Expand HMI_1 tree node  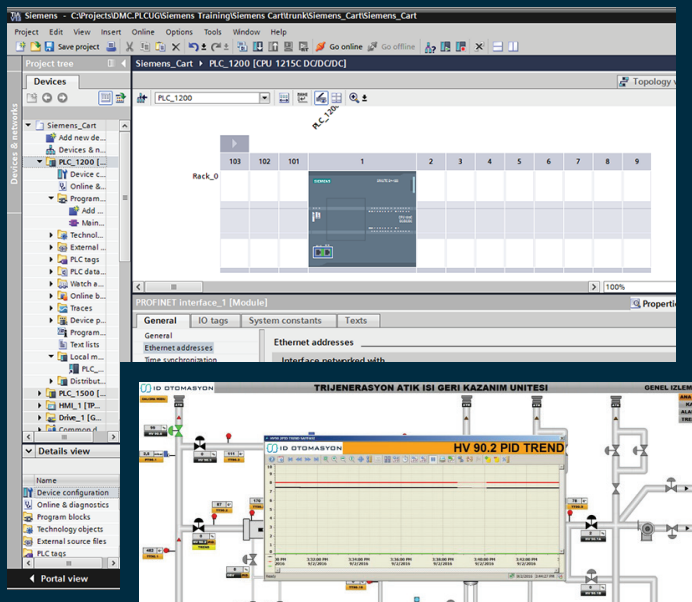pyautogui.click(x=40, y=405)
